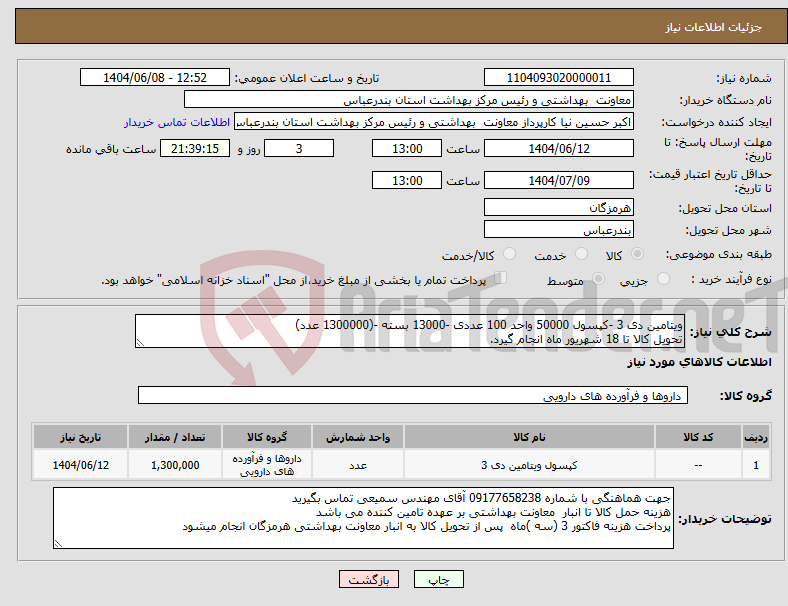Image resolution: width=788 pixels, height=606 pixels.
Task: Select the متوسط purchase type radio
Action: [x=598, y=278]
